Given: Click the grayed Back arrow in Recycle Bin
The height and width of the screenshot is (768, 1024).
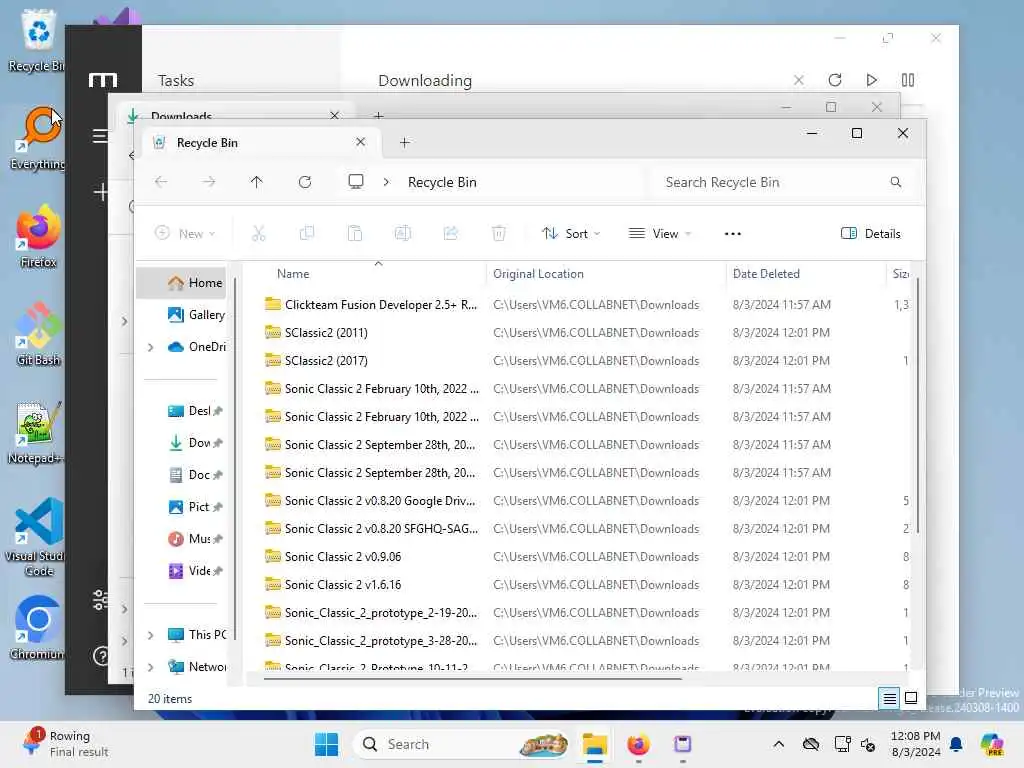Looking at the screenshot, I should [161, 182].
